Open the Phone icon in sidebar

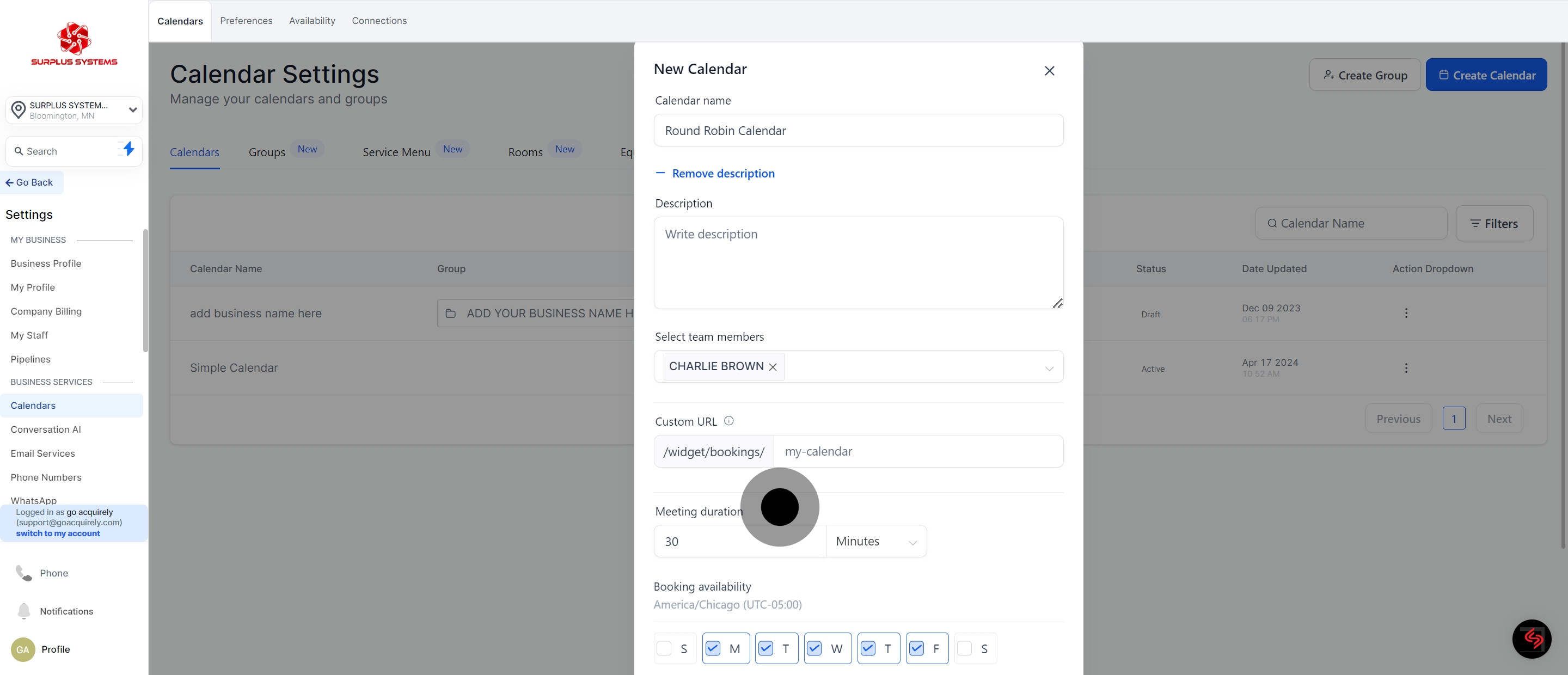[x=24, y=573]
